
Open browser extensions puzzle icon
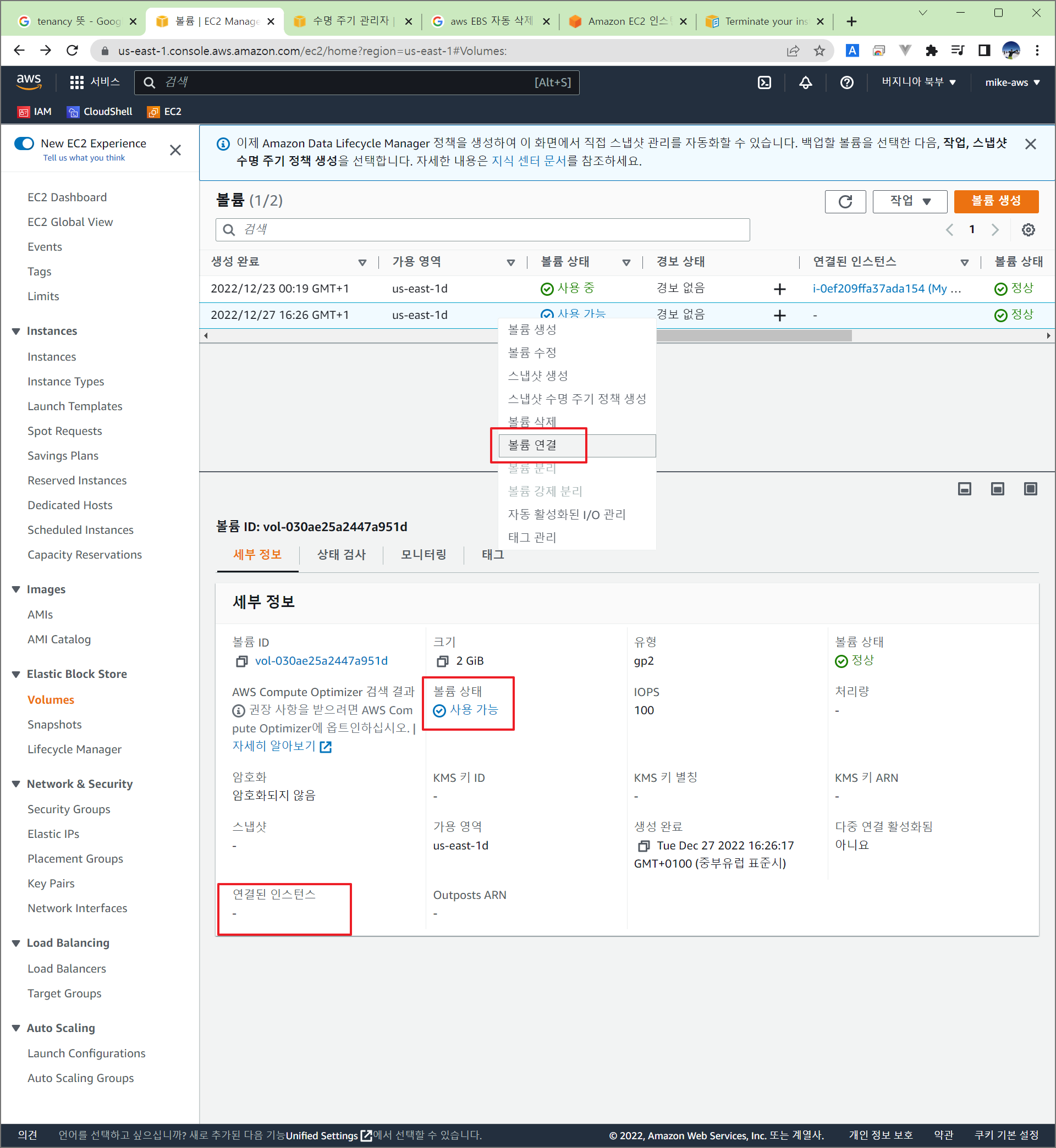(x=932, y=51)
